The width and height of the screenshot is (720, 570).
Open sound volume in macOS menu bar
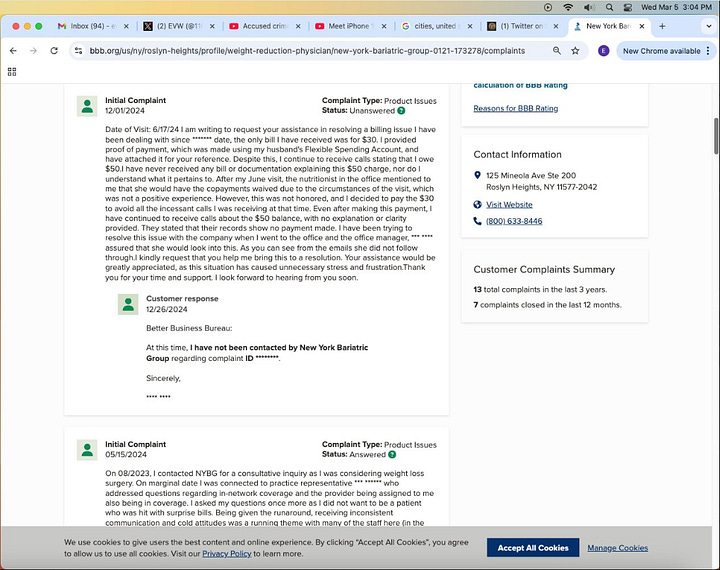[x=589, y=7]
